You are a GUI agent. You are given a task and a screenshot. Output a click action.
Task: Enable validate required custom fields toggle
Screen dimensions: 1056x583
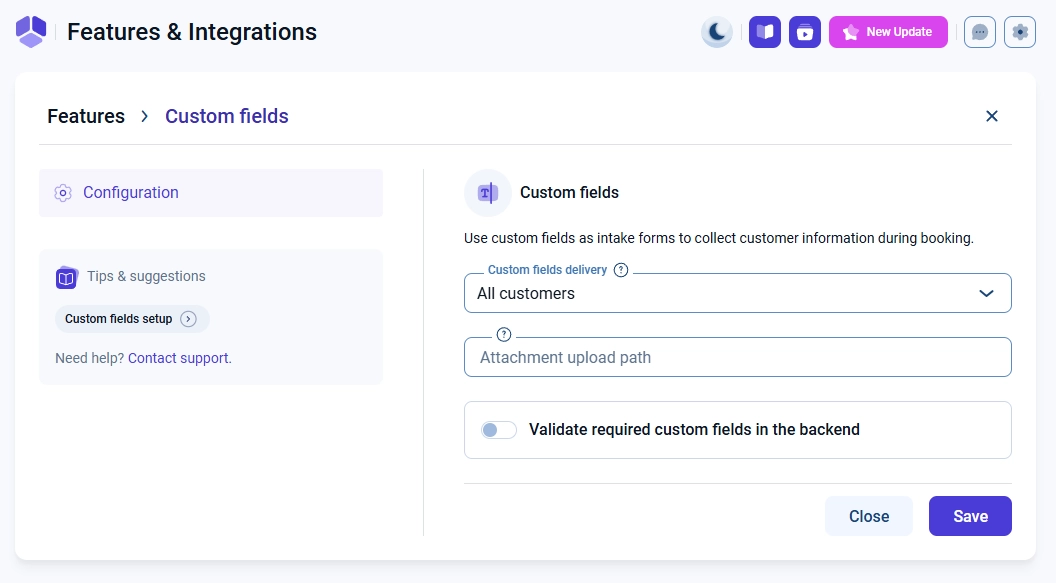tap(498, 430)
